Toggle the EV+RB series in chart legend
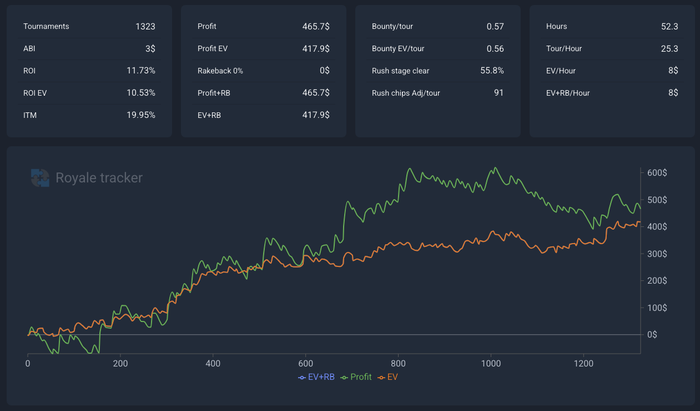Screen dimensions: 700x411 [316, 377]
